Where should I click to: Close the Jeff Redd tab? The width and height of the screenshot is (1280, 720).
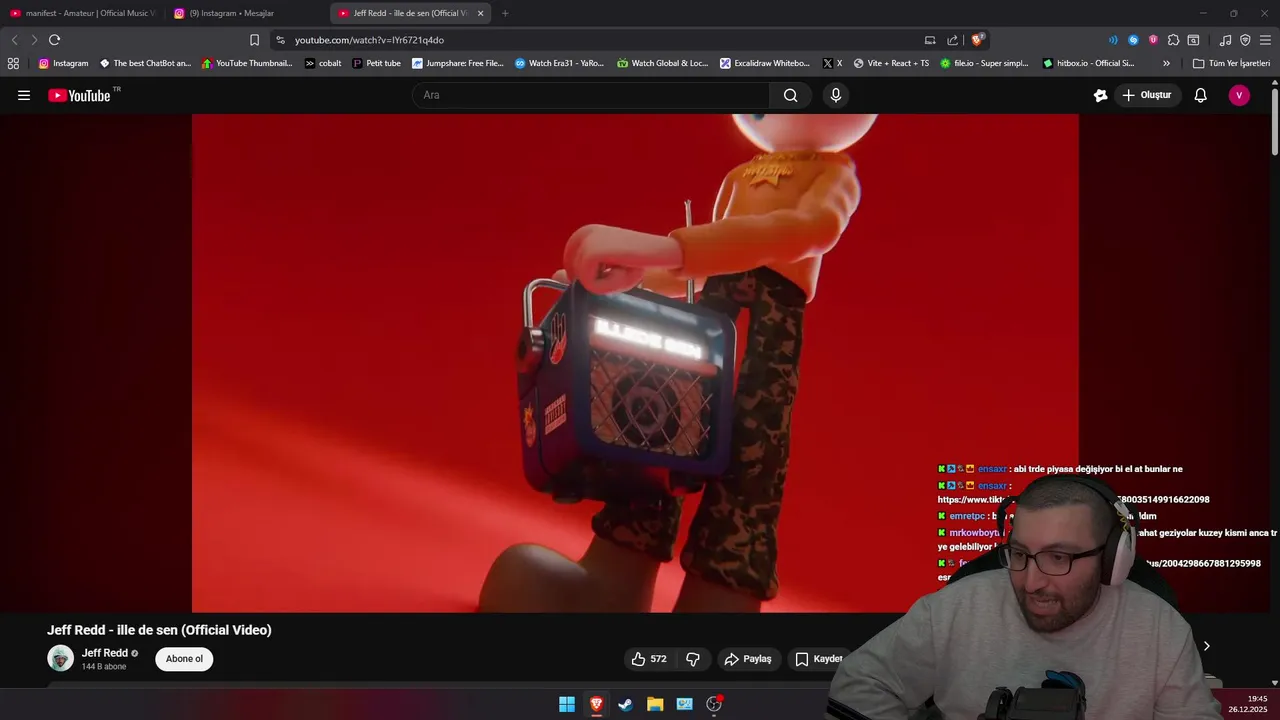(480, 13)
